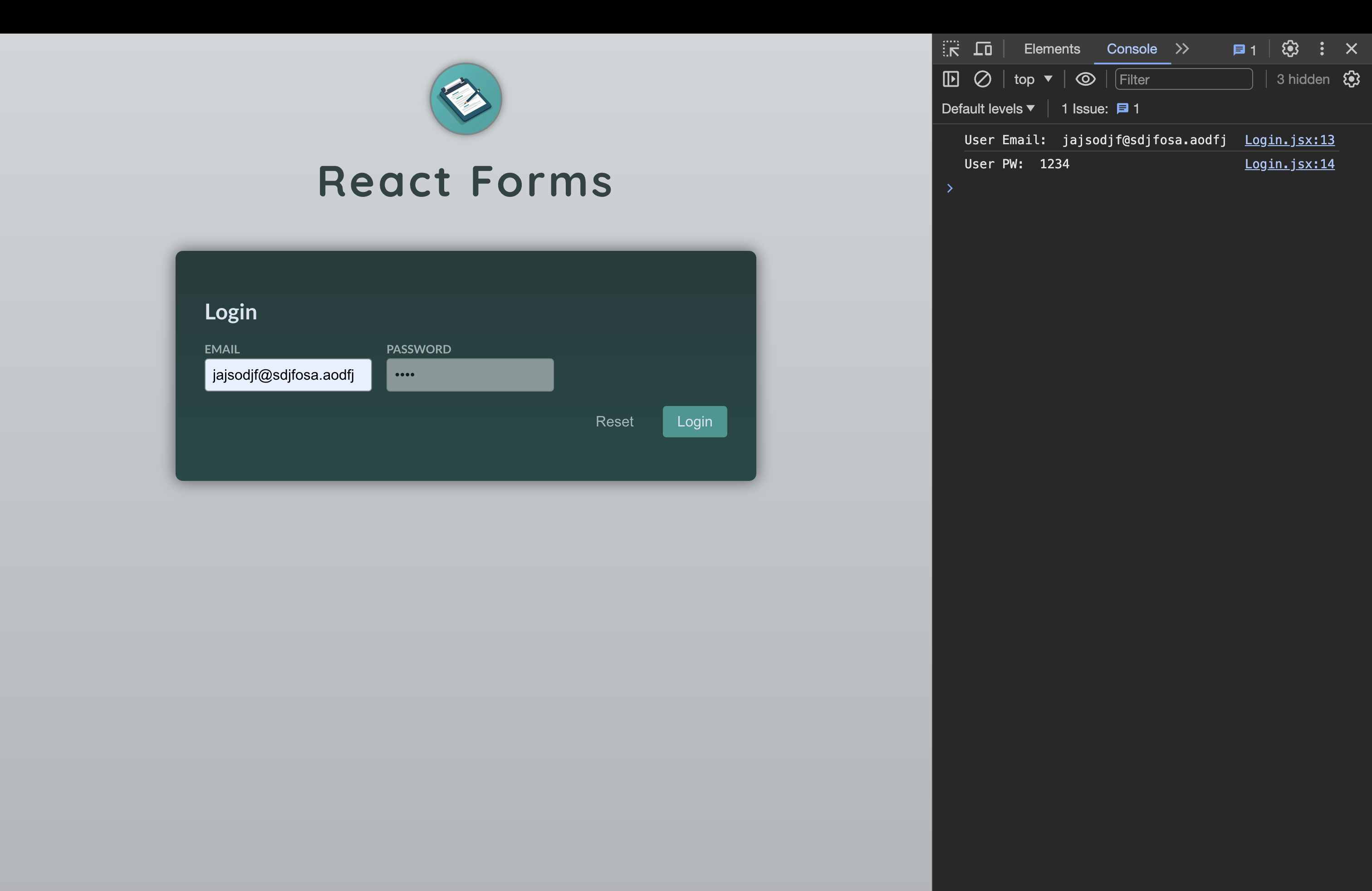Open the DevTools three-dot customize menu
The width and height of the screenshot is (1372, 891).
[x=1322, y=49]
